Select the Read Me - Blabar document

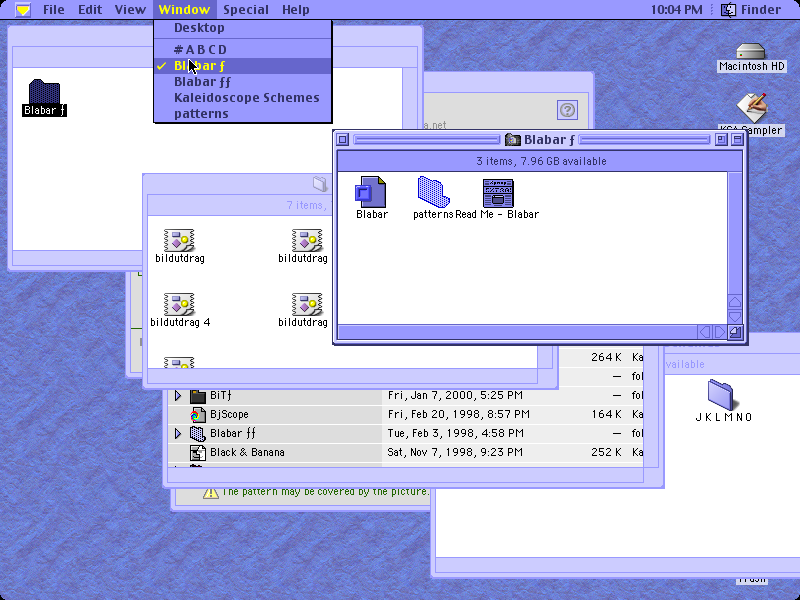[498, 193]
